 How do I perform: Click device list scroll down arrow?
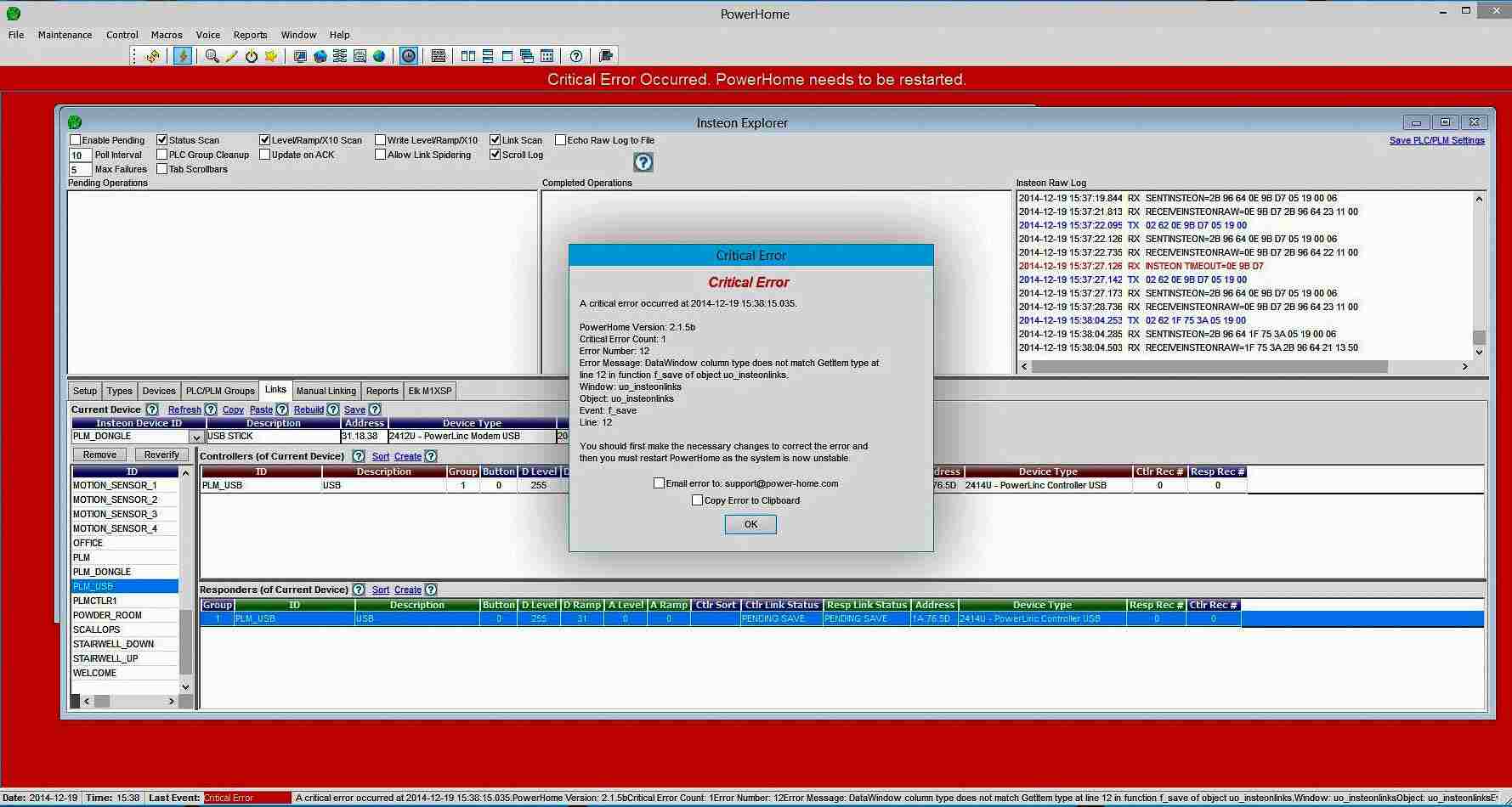[x=186, y=686]
